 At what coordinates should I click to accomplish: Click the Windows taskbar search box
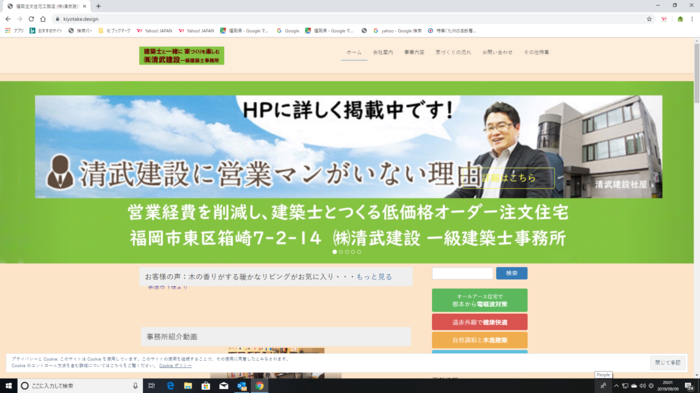tap(79, 386)
